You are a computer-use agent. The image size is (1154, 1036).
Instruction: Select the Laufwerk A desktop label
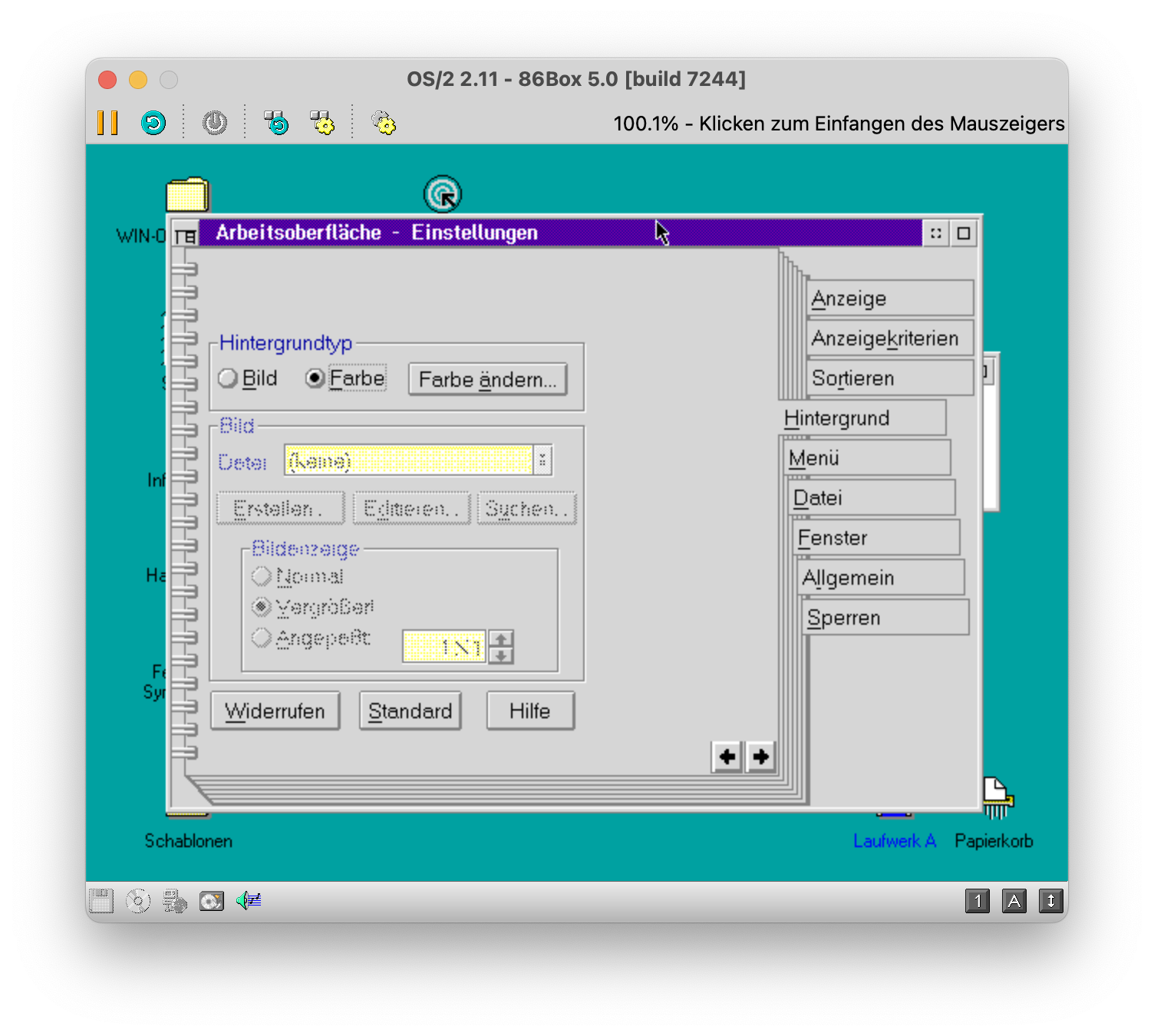[895, 841]
